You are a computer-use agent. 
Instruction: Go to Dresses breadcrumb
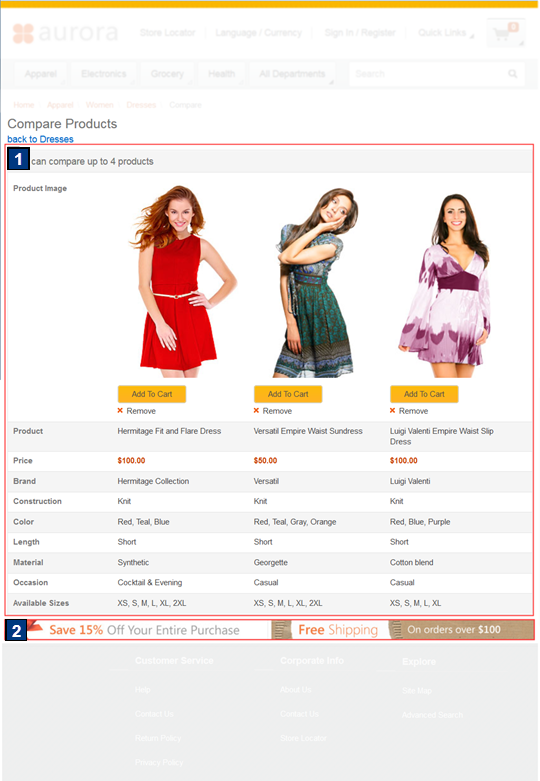[x=141, y=105]
